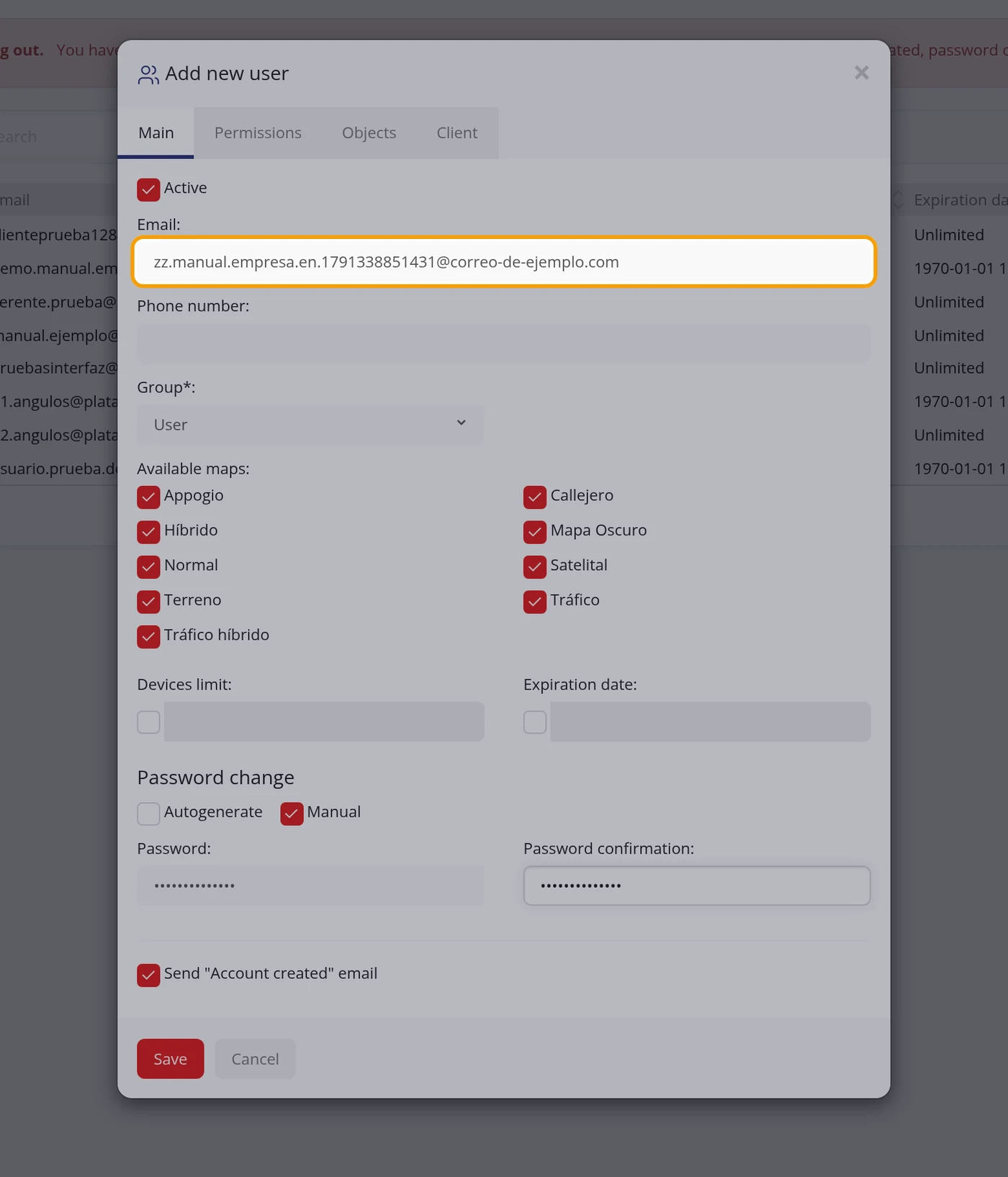
Task: Save the new user
Action: 171,1059
